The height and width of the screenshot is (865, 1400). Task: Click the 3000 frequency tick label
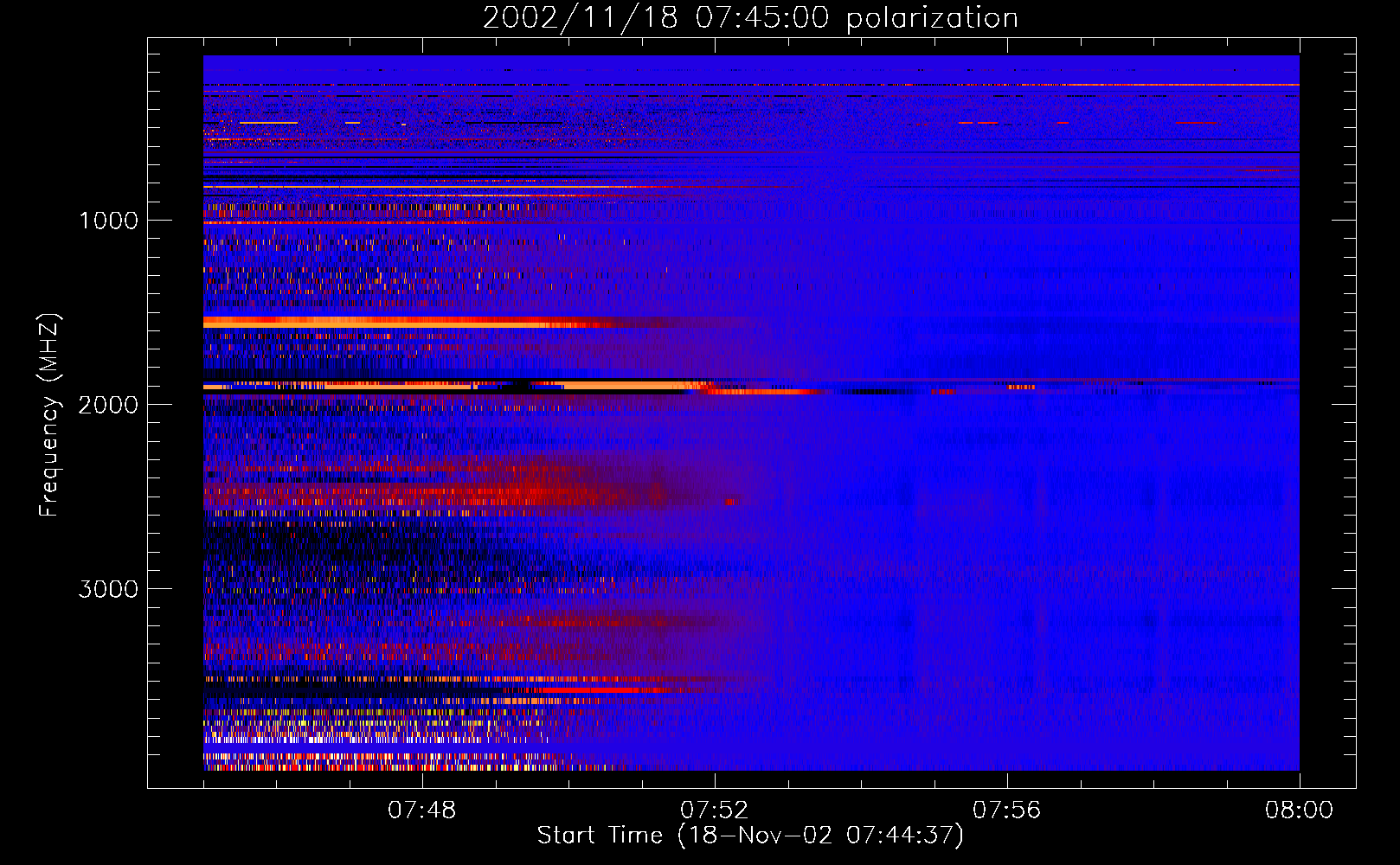tap(109, 588)
